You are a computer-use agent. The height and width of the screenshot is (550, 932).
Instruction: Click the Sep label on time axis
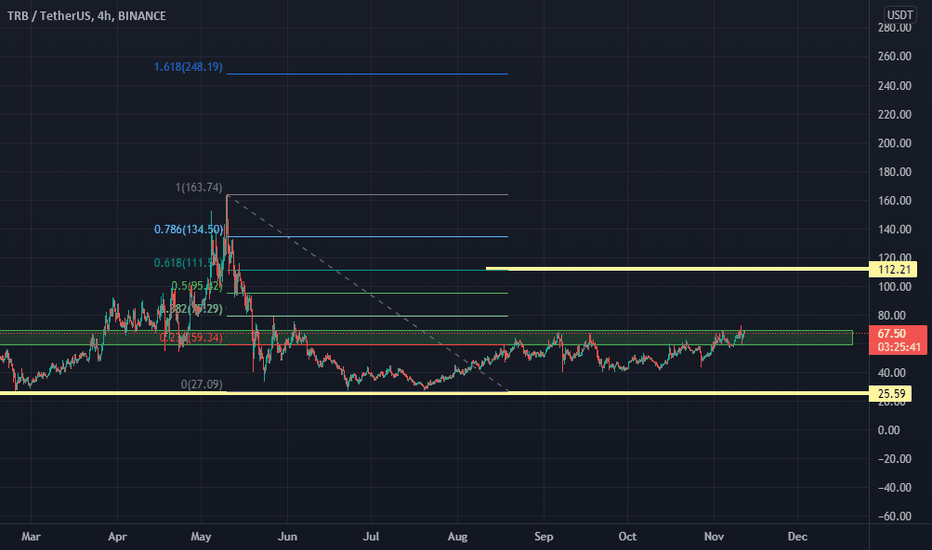[x=543, y=536]
